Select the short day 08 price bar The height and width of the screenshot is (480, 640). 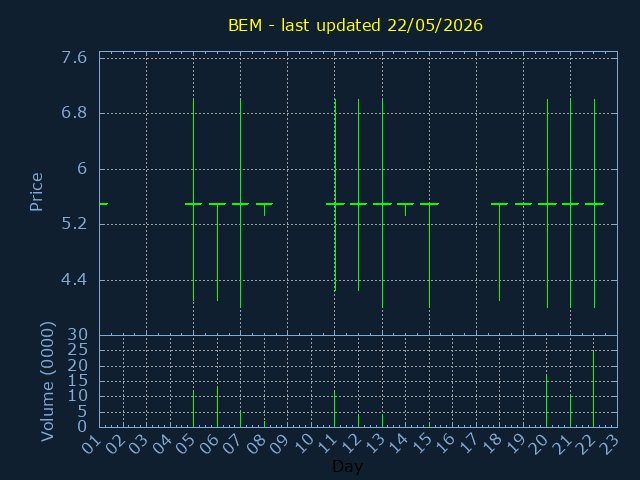[264, 209]
